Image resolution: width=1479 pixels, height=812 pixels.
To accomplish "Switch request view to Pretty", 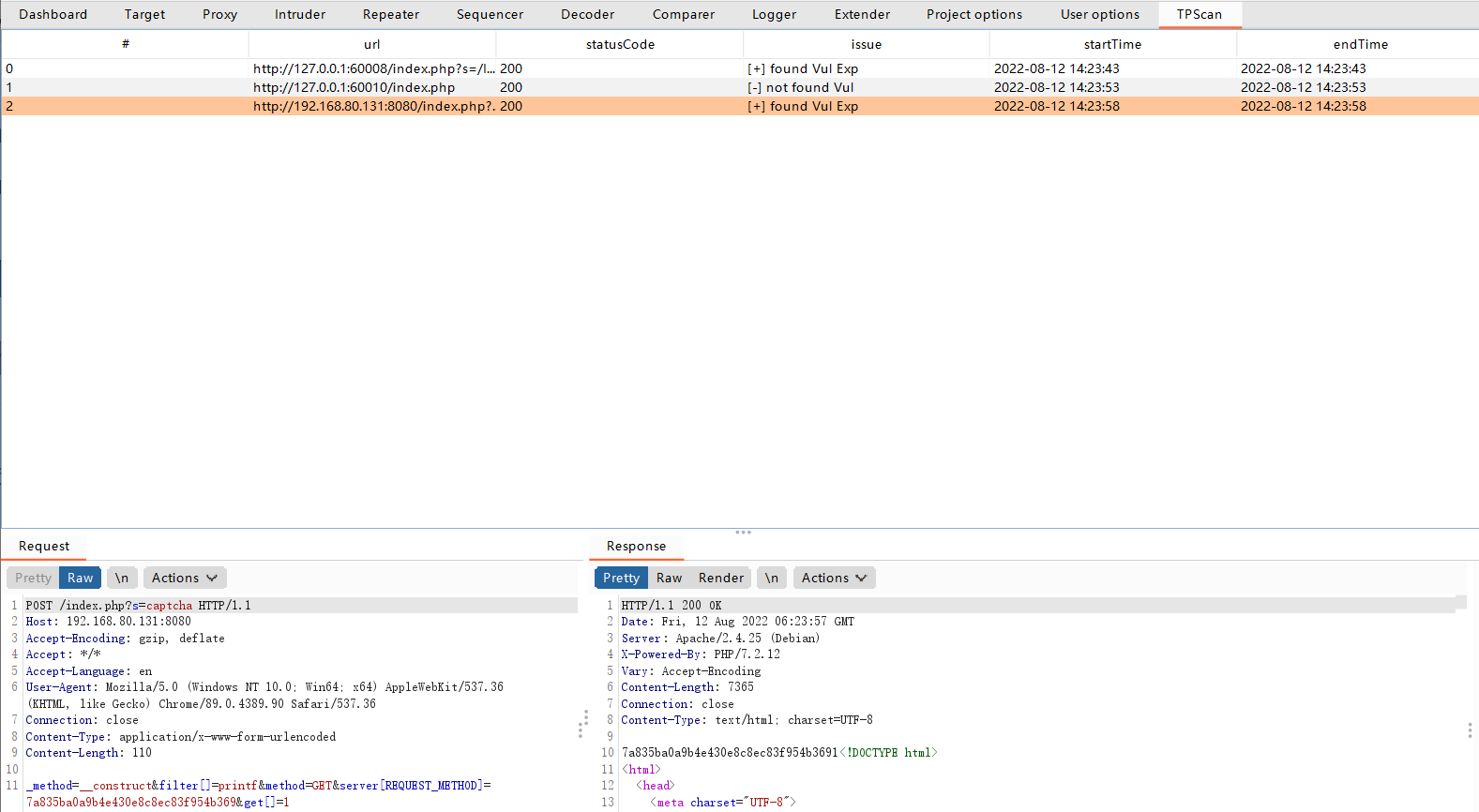I will [33, 578].
